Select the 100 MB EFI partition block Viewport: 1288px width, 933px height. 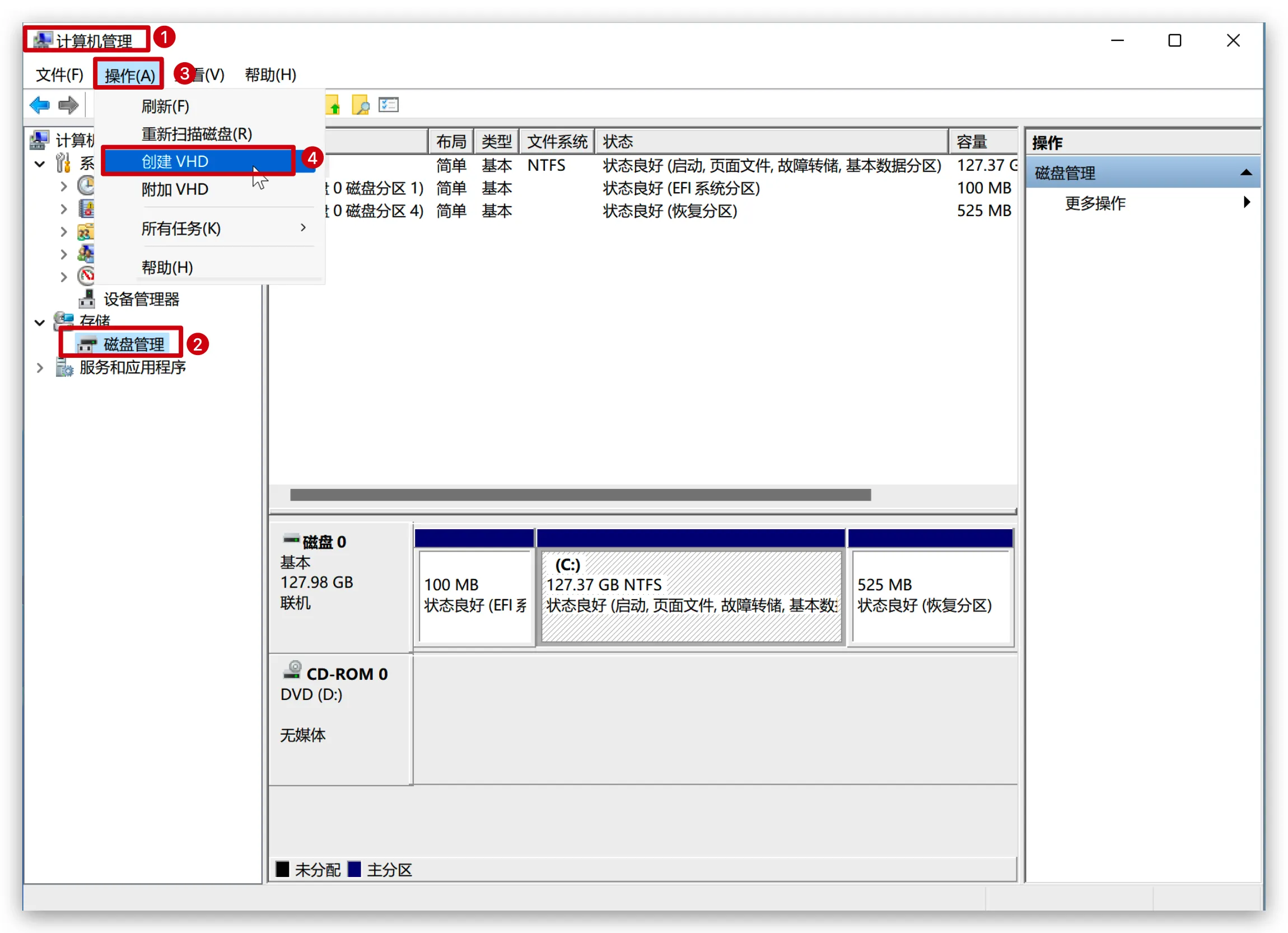pyautogui.click(x=475, y=587)
